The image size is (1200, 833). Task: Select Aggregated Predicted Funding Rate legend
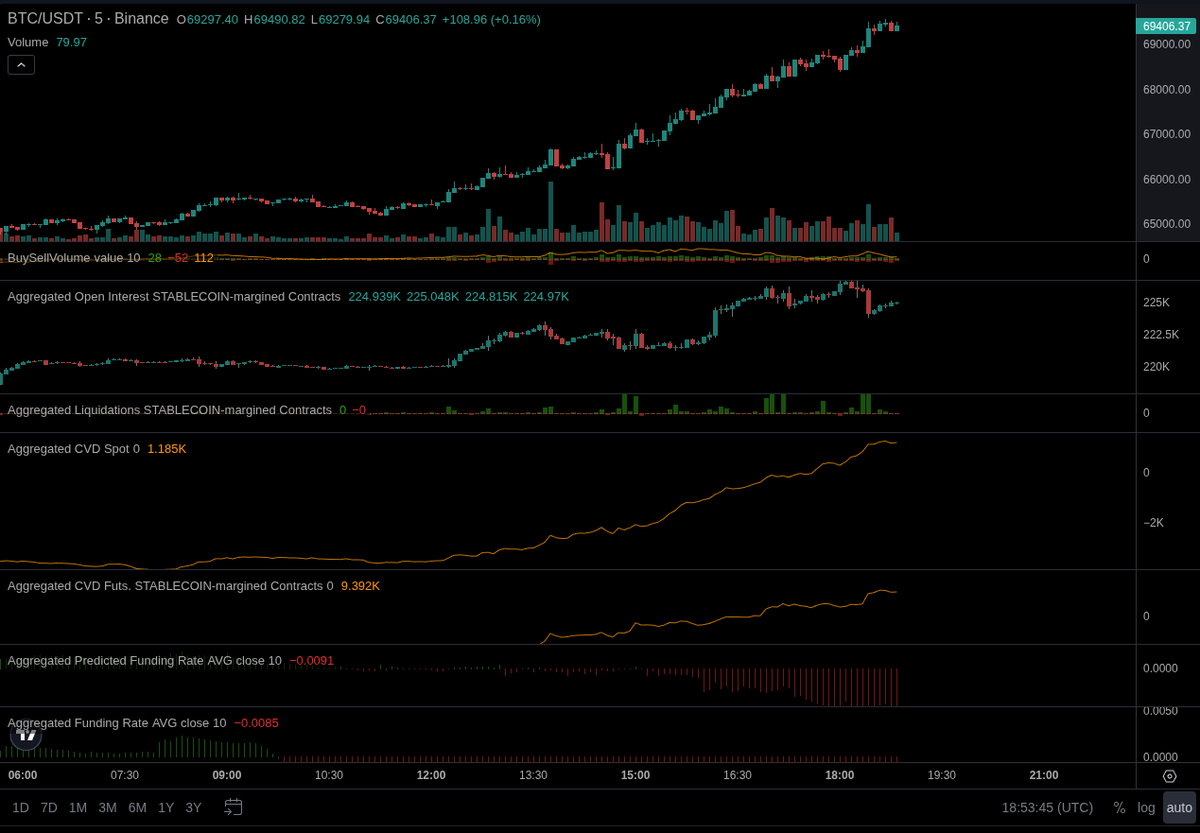(x=144, y=661)
